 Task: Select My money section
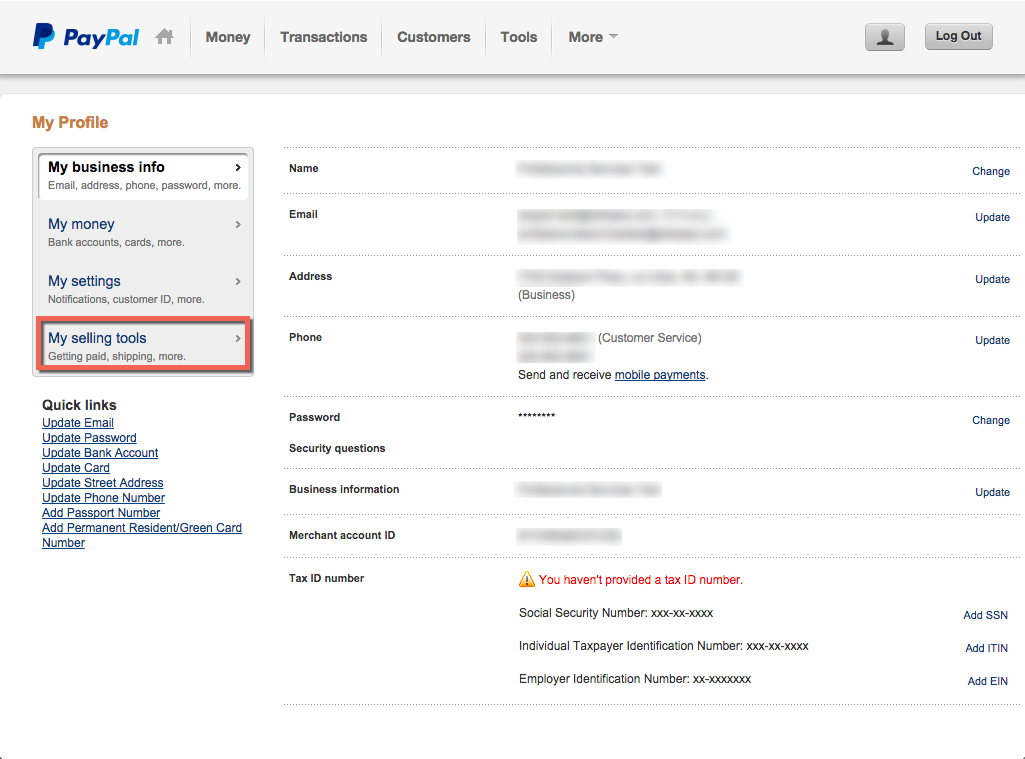click(143, 232)
